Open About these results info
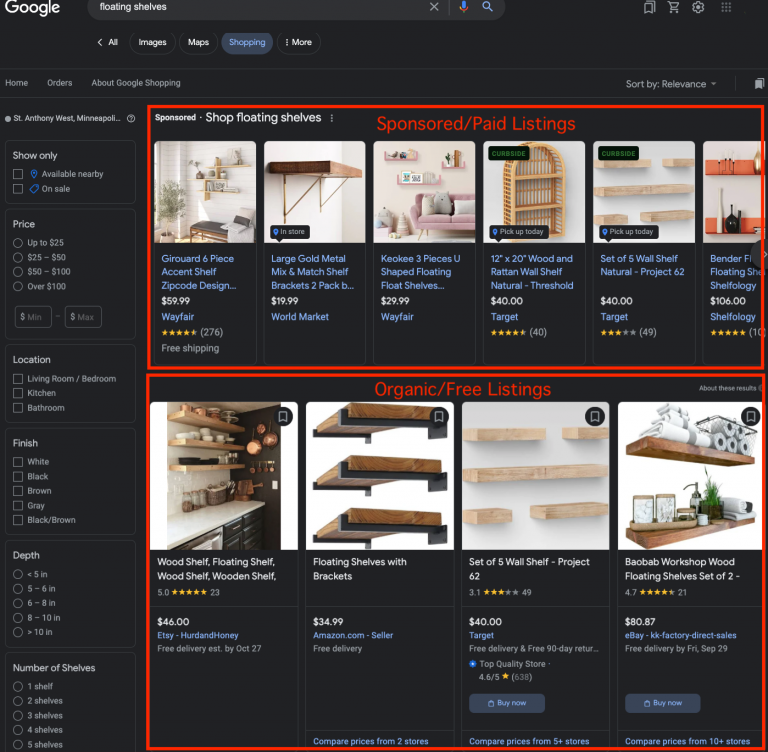The width and height of the screenshot is (768, 752). coord(730,388)
